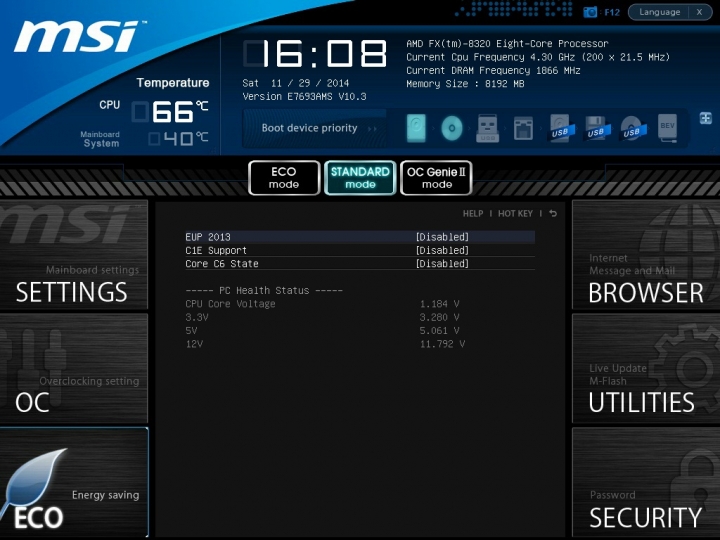720x540 pixels.
Task: Change the Core C6 State Disabled value
Action: pos(442,264)
